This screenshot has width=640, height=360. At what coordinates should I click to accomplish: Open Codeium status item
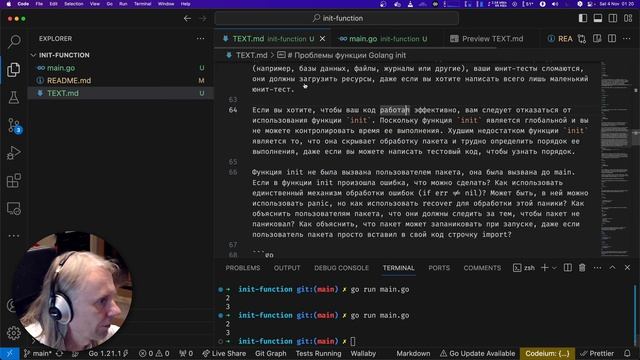(x=547, y=353)
